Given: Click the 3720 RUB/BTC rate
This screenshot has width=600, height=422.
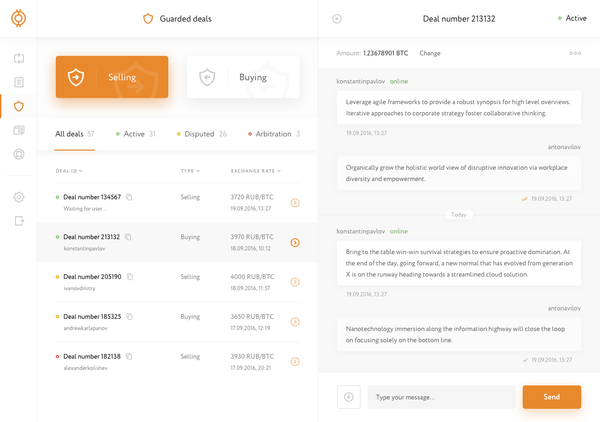Looking at the screenshot, I should coord(252,197).
